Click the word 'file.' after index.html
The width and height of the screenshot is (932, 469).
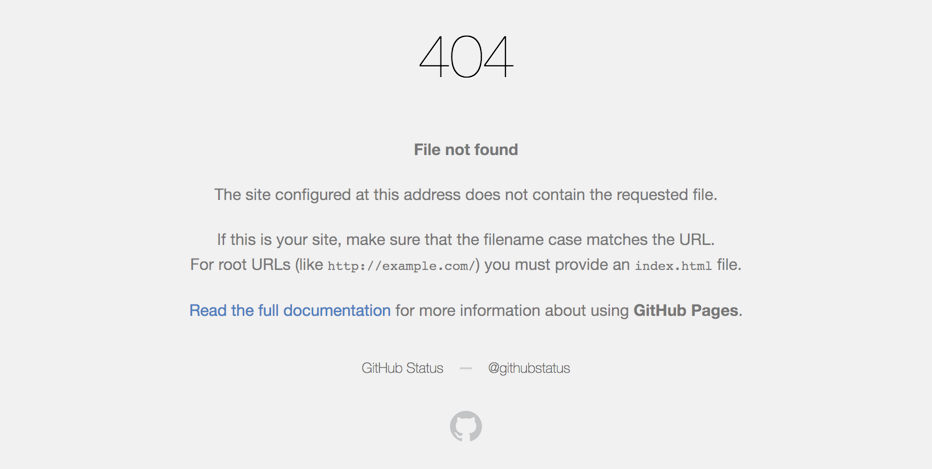[729, 265]
